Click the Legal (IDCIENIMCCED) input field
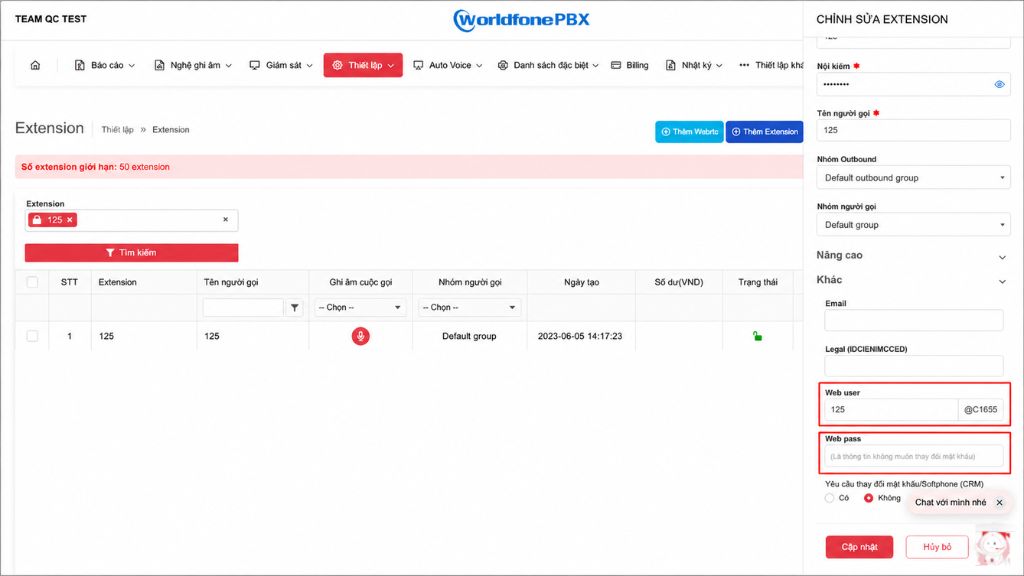This screenshot has height=576, width=1024. 914,366
